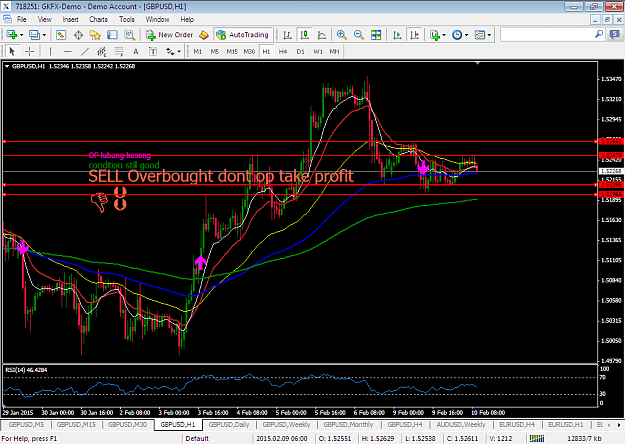The width and height of the screenshot is (625, 444).
Task: Switch to Bar Chart view
Action: pyautogui.click(x=287, y=35)
